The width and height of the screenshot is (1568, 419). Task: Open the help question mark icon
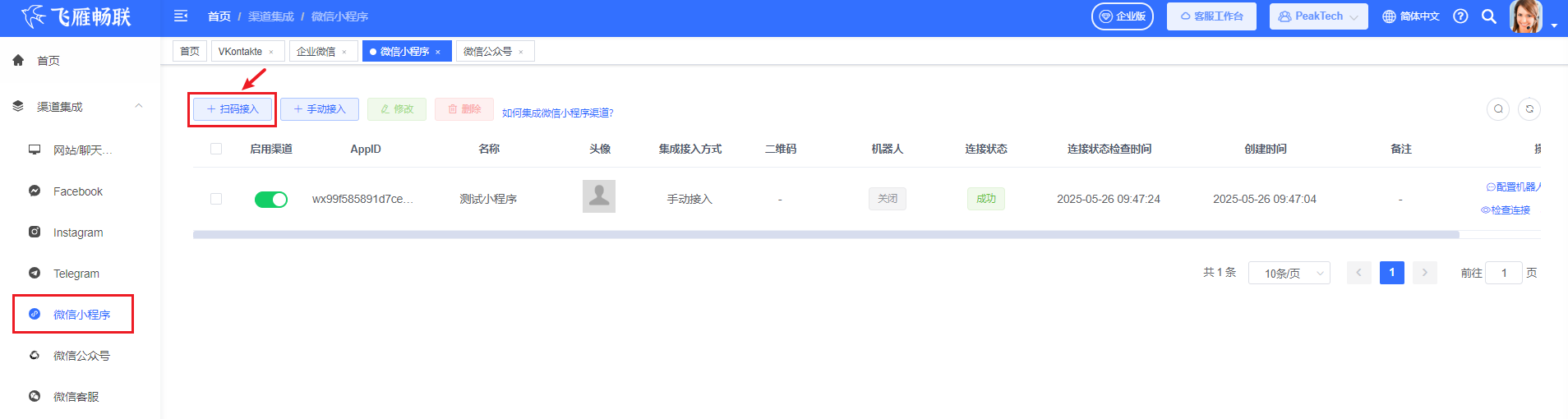click(x=1460, y=16)
